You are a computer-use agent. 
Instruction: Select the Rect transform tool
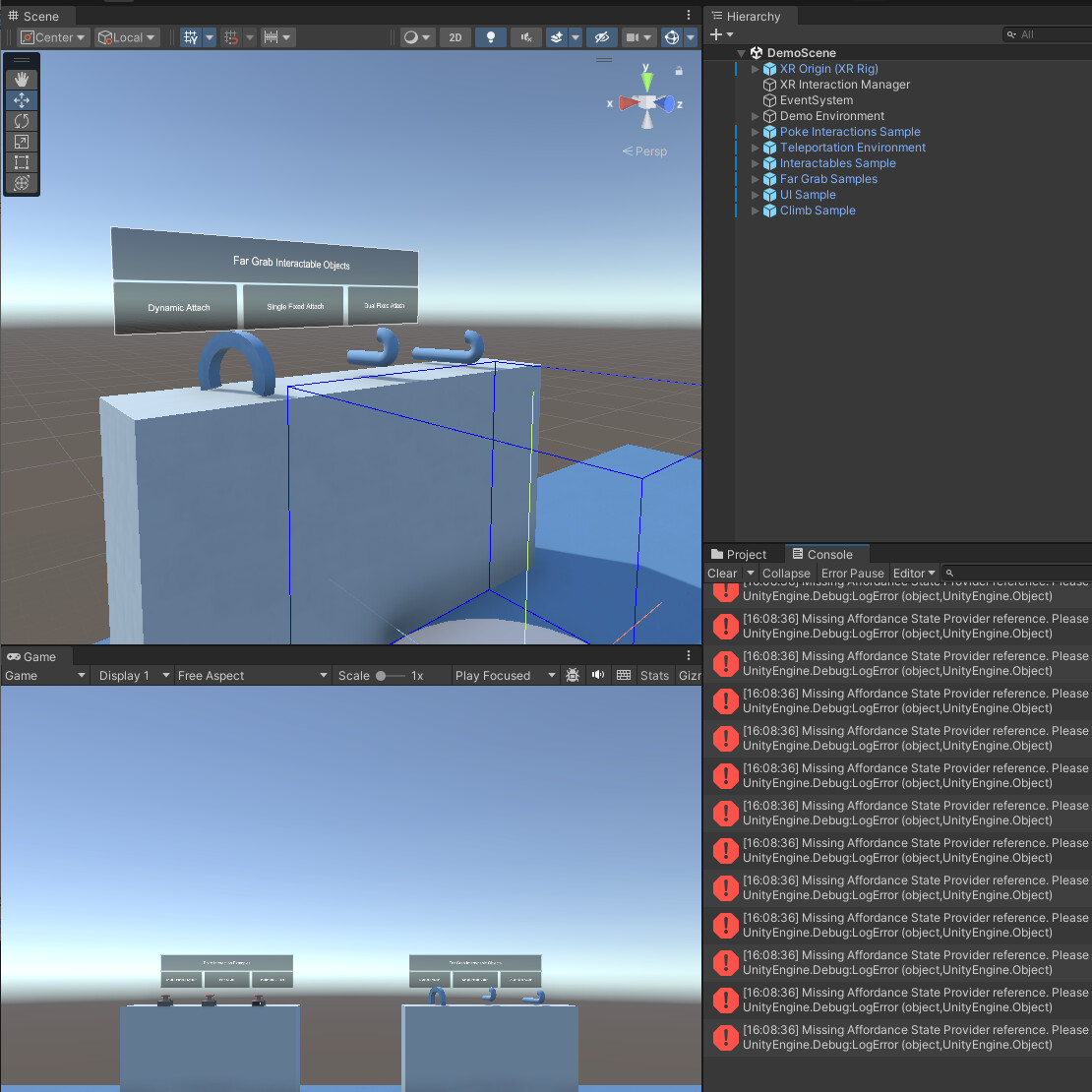(22, 161)
